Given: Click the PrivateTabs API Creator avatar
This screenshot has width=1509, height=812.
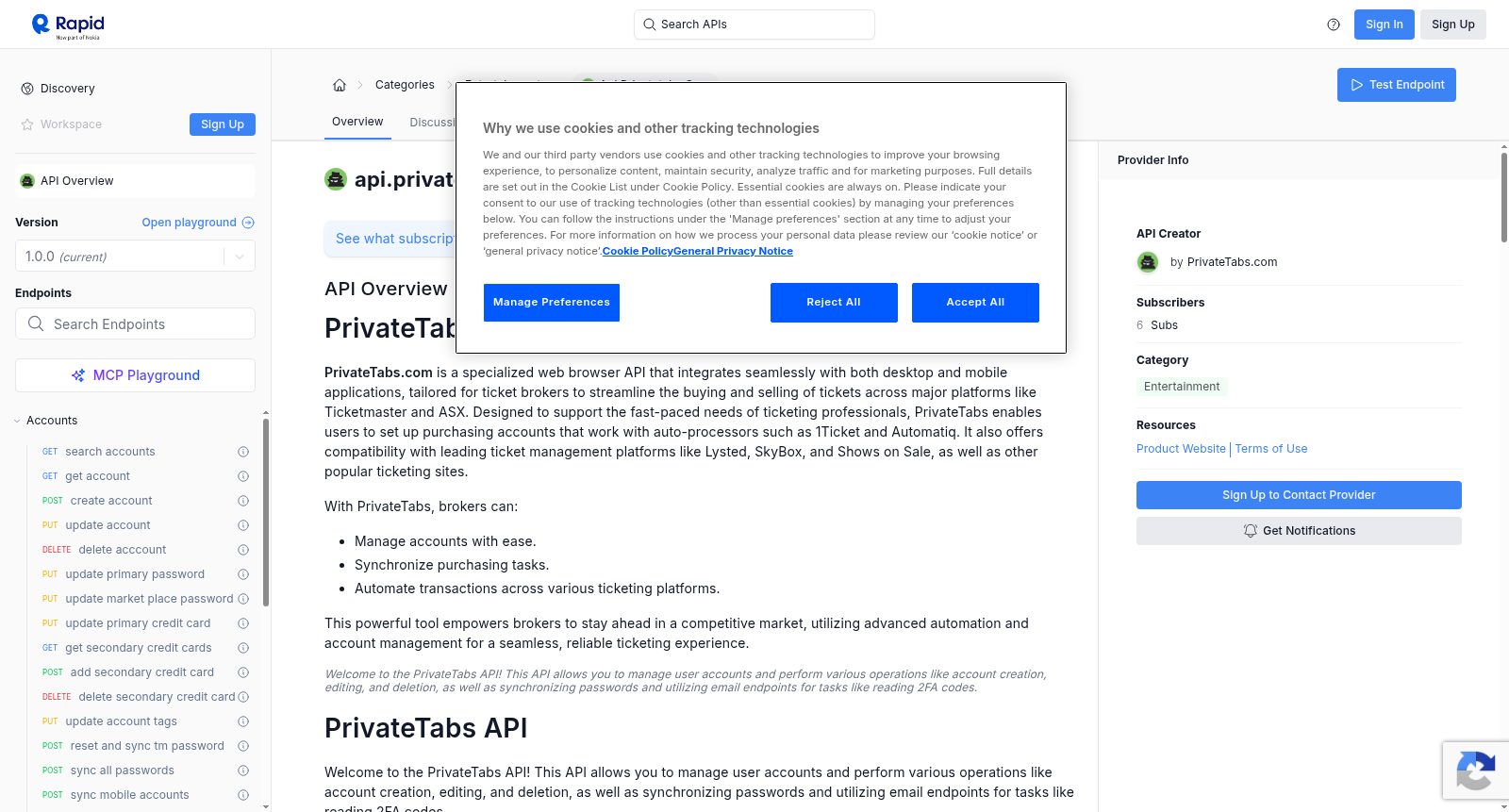Looking at the screenshot, I should tap(1148, 262).
